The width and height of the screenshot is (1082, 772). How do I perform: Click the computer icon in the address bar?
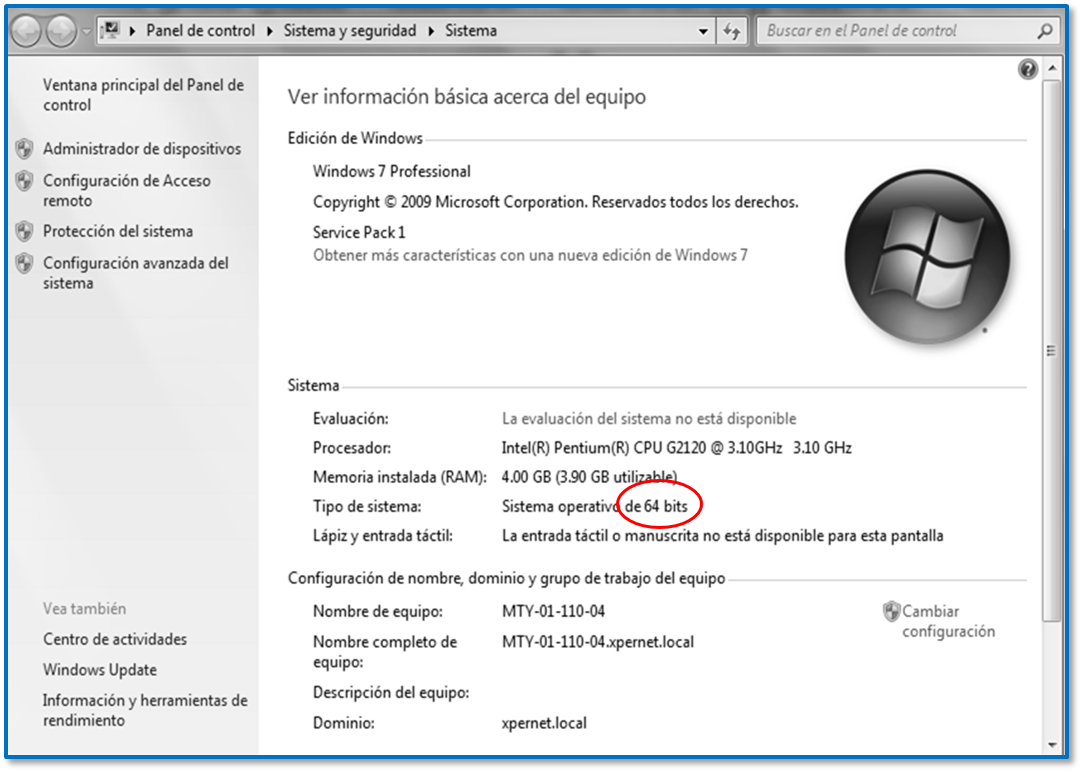(110, 30)
